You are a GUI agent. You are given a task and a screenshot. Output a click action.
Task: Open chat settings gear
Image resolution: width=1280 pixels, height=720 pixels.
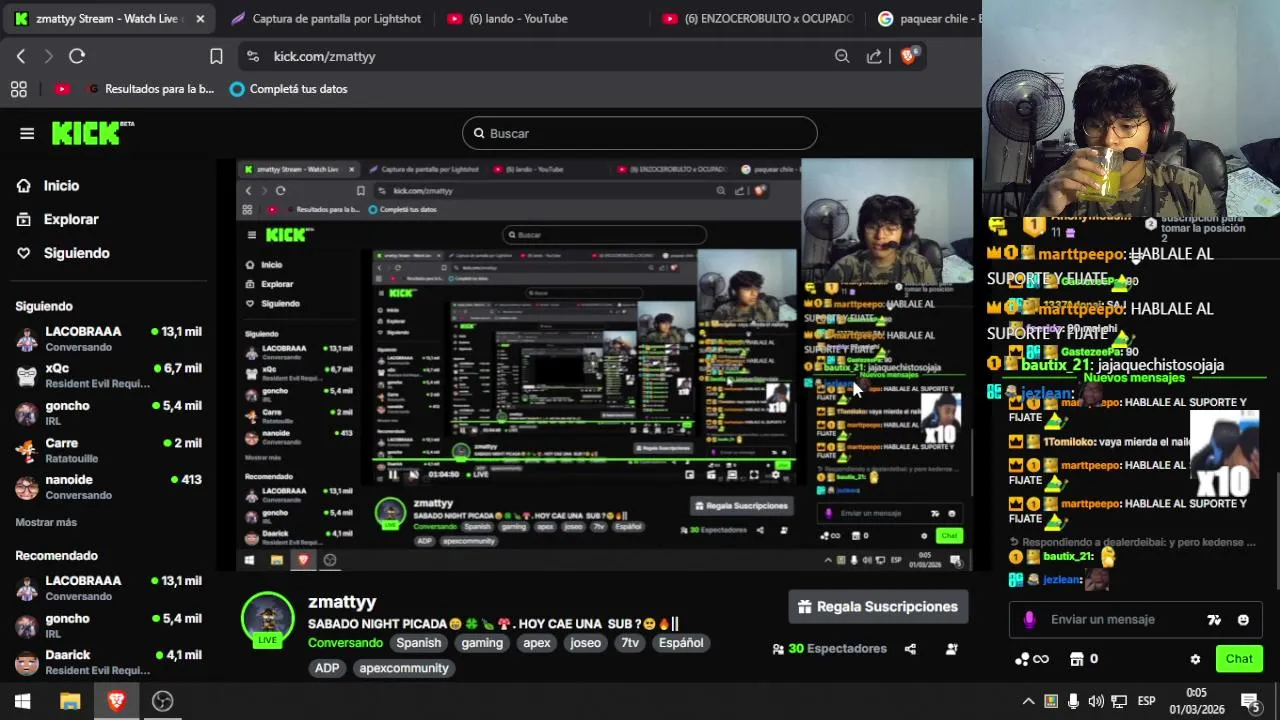pos(1195,659)
